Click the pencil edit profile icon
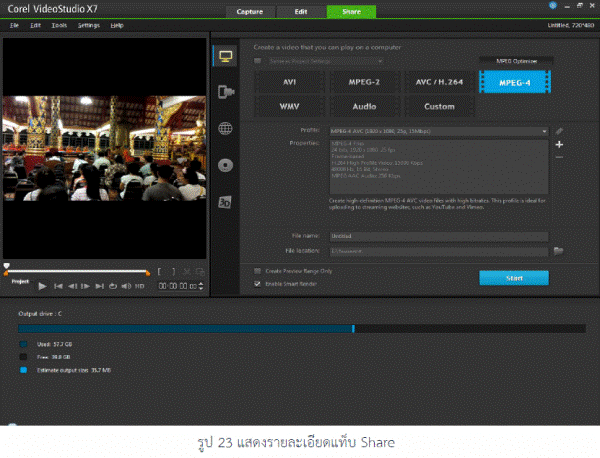Viewport: 600px width, 458px height. 559,131
